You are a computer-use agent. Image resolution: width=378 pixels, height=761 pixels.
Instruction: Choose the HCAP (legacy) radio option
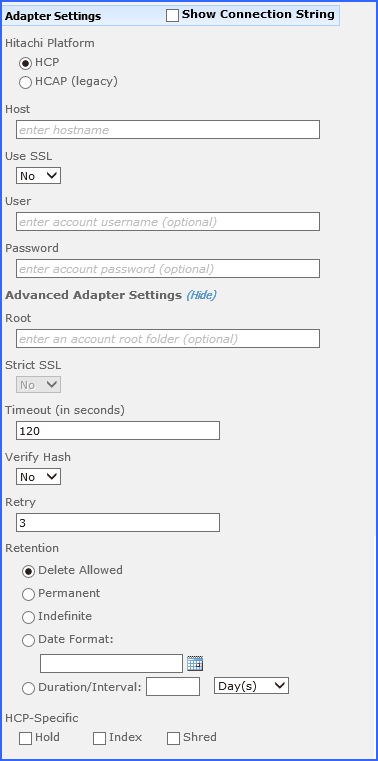point(26,83)
